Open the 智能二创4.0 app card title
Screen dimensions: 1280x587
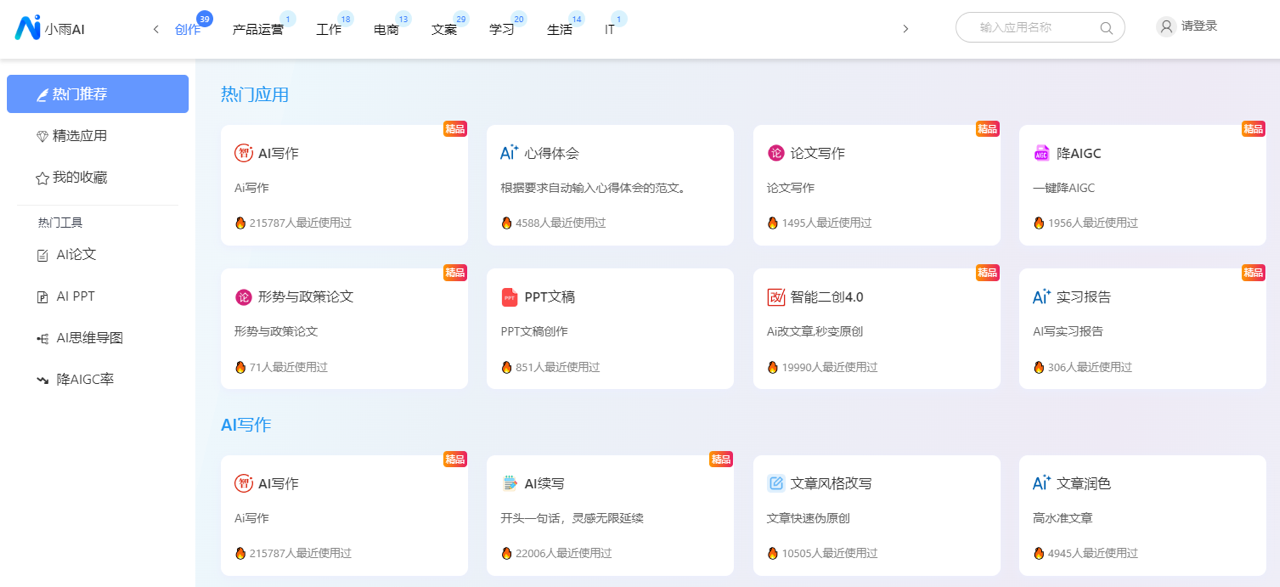(x=827, y=297)
